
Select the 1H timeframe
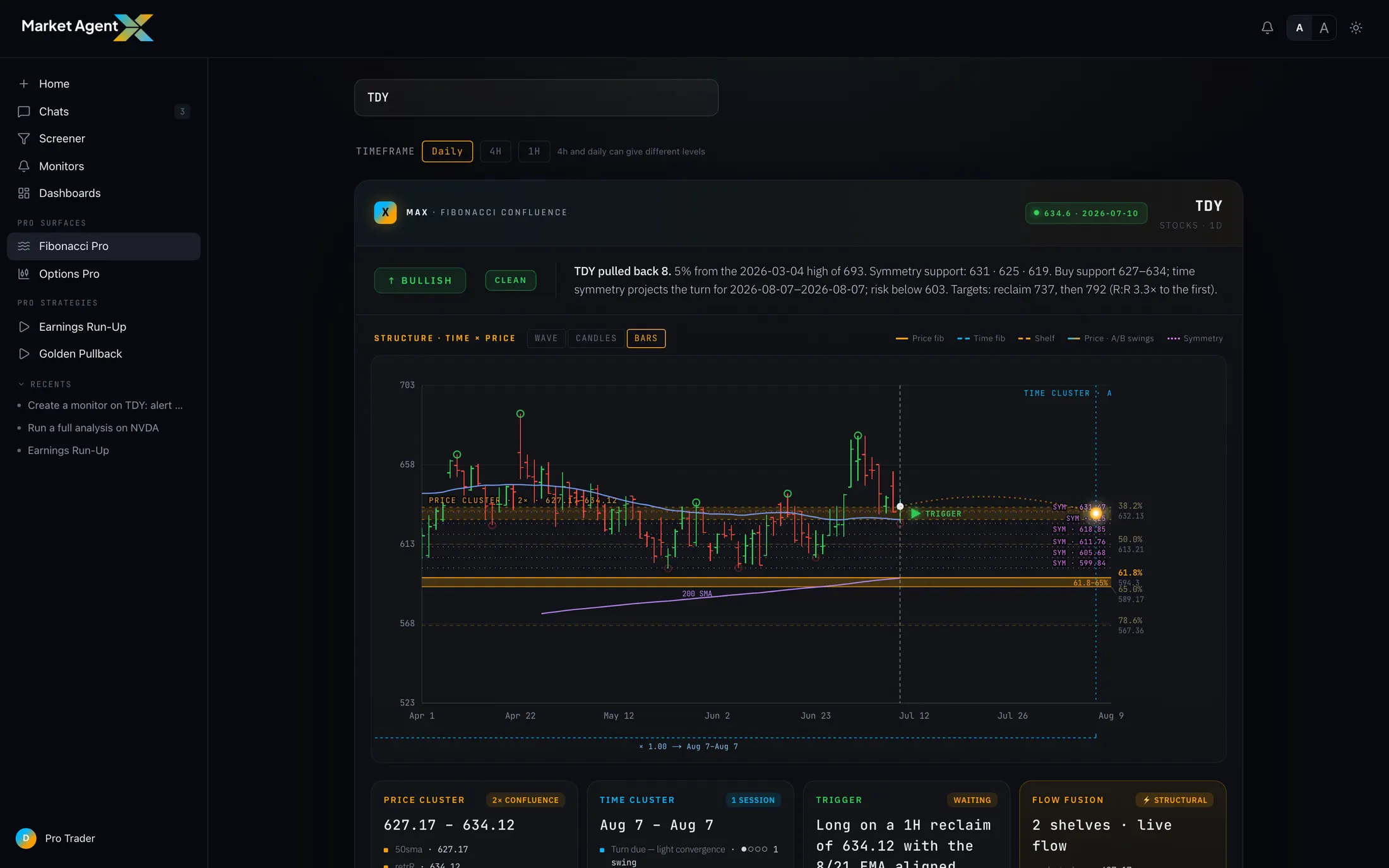534,152
